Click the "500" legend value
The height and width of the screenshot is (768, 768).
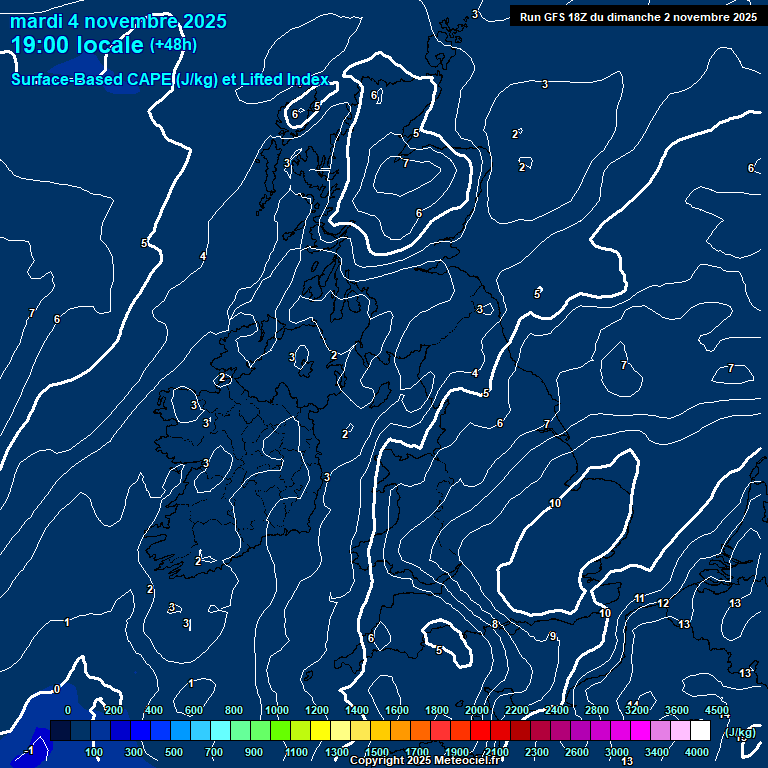[x=174, y=752]
